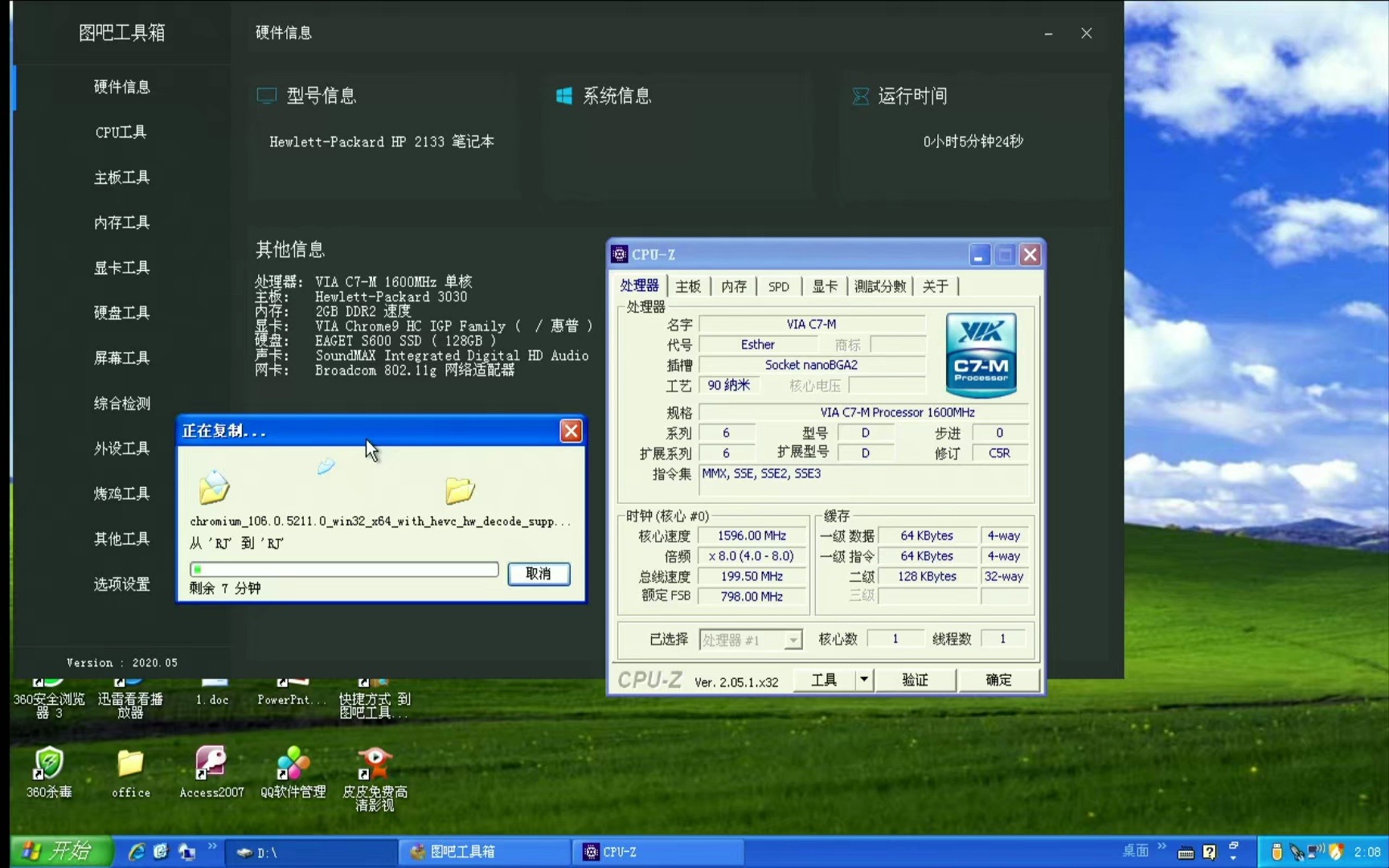Open 综合检测 in the sidebar
The height and width of the screenshot is (868, 1389).
pos(121,403)
